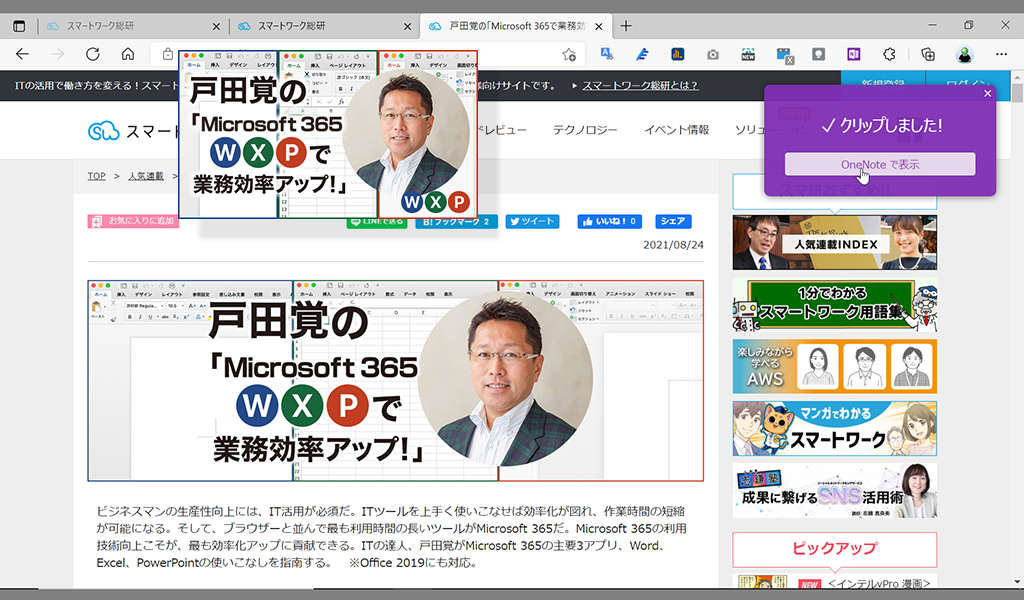Switch to the first スマートワーク総研 tab
1024x600 pixels.
pos(133,26)
